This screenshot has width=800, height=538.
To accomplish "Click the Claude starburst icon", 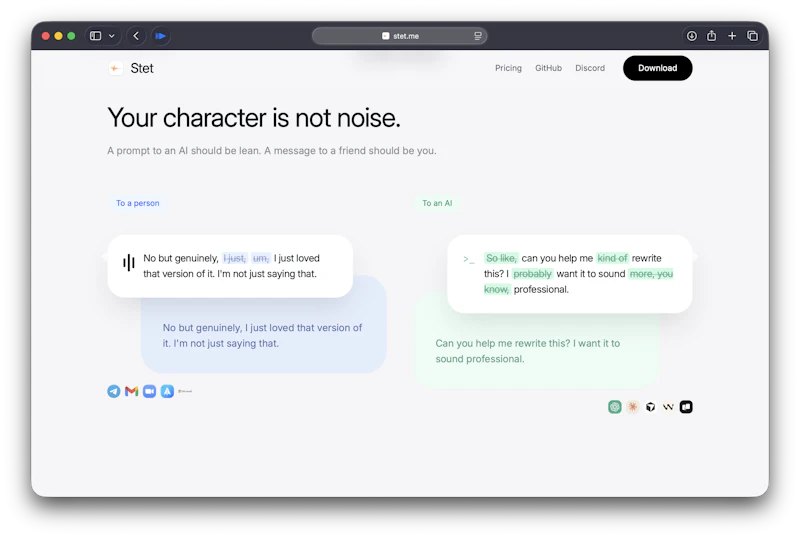I will pyautogui.click(x=633, y=407).
